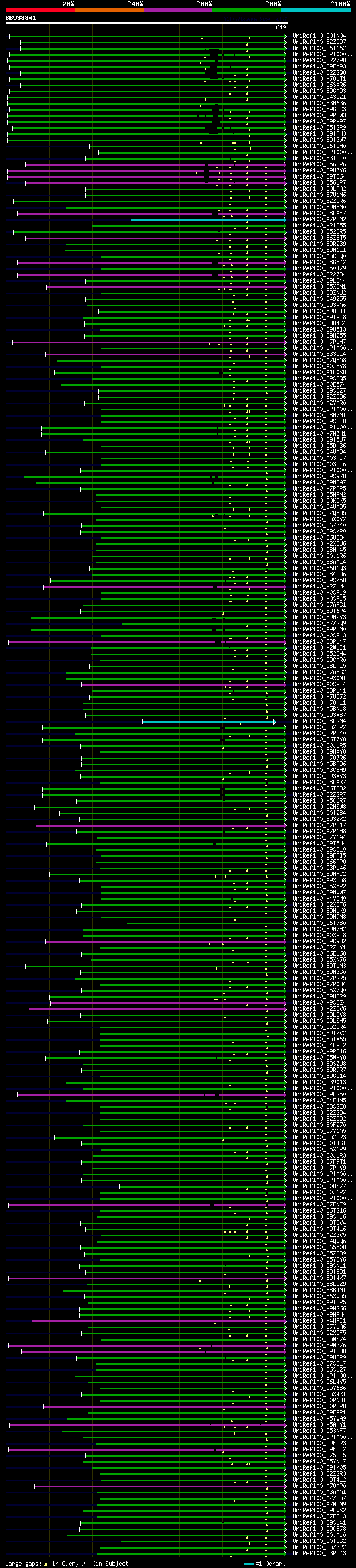Open hit UniRef100_C0LRA2
The height and width of the screenshot is (1568, 356).
[319, 189]
